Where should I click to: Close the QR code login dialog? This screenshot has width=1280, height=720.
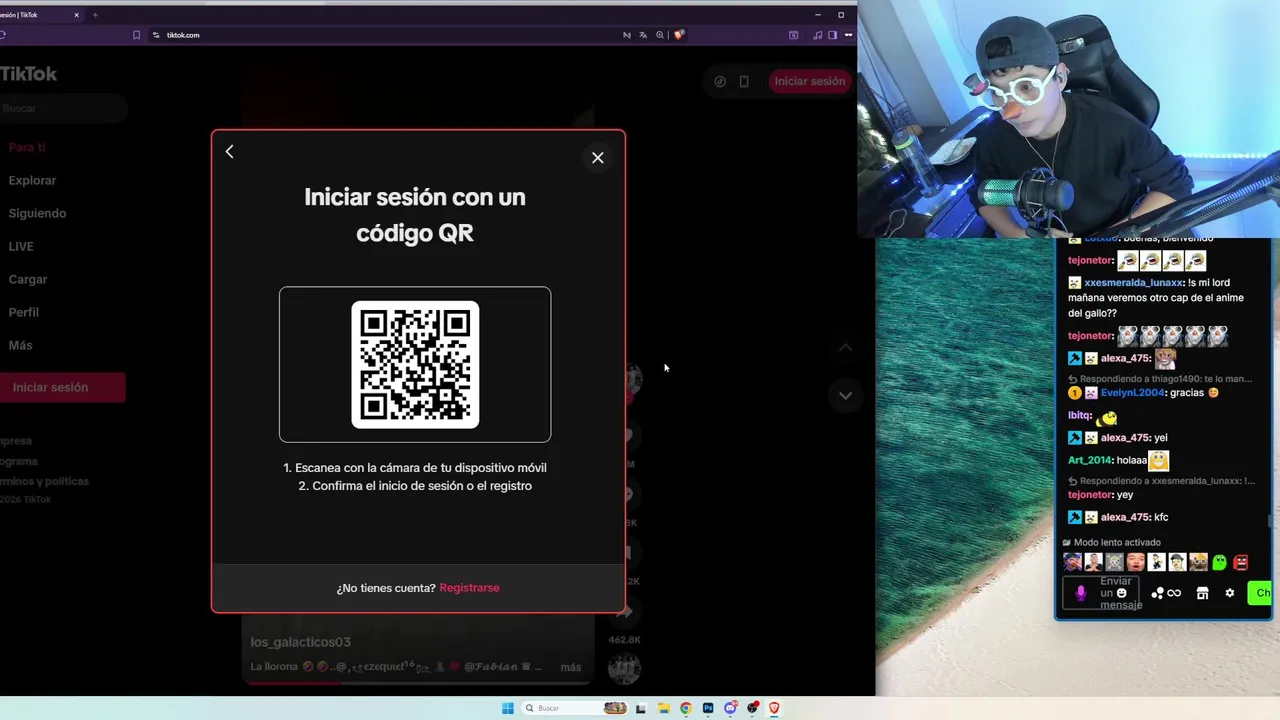[598, 158]
